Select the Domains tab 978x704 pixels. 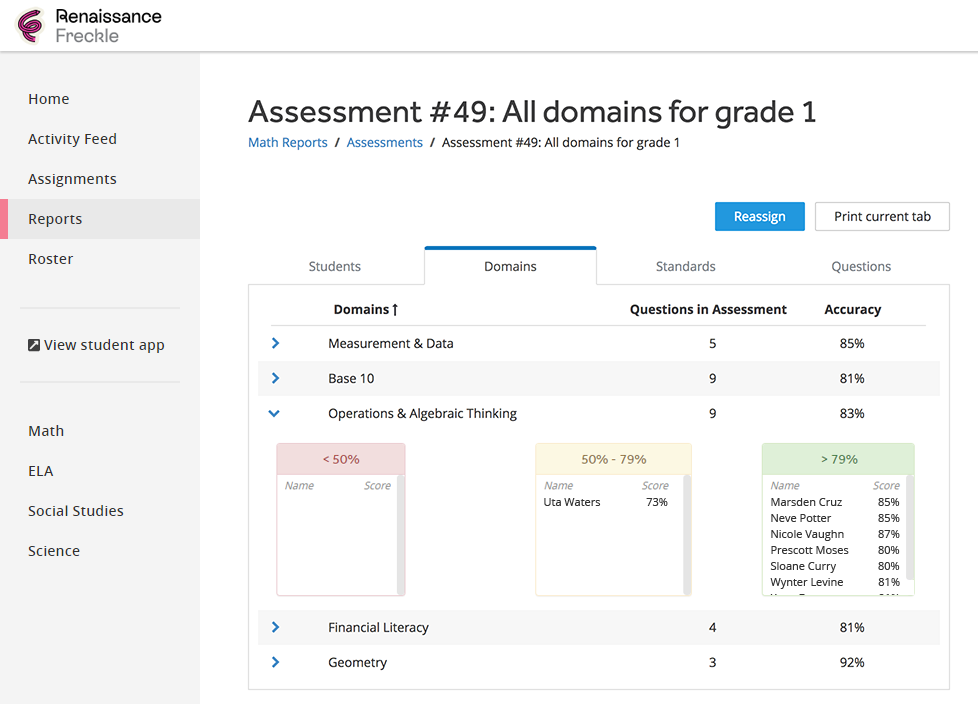tap(510, 266)
